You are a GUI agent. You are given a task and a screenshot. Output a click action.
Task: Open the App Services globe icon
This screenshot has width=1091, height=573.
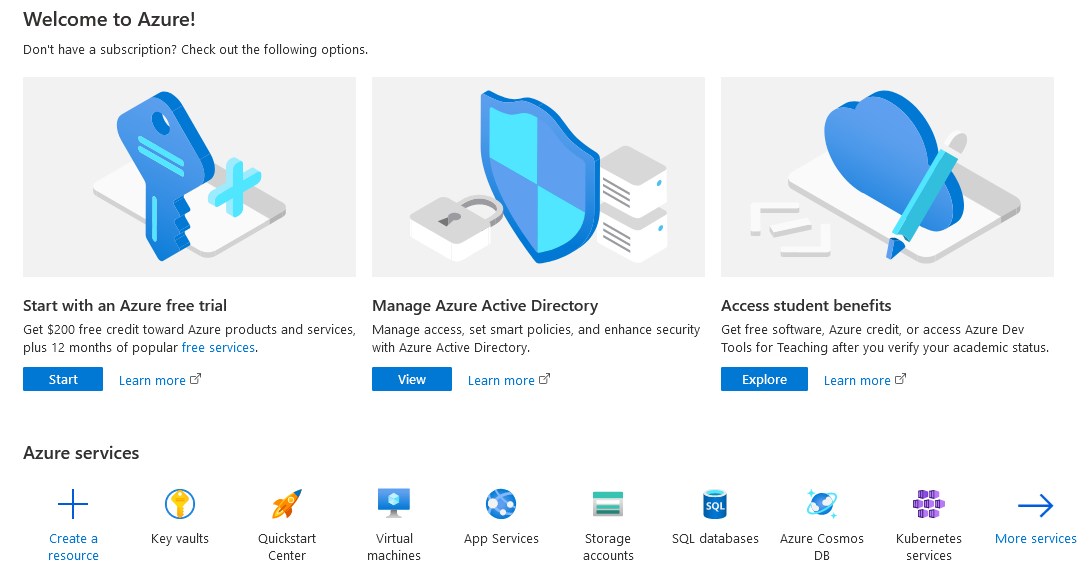click(501, 504)
